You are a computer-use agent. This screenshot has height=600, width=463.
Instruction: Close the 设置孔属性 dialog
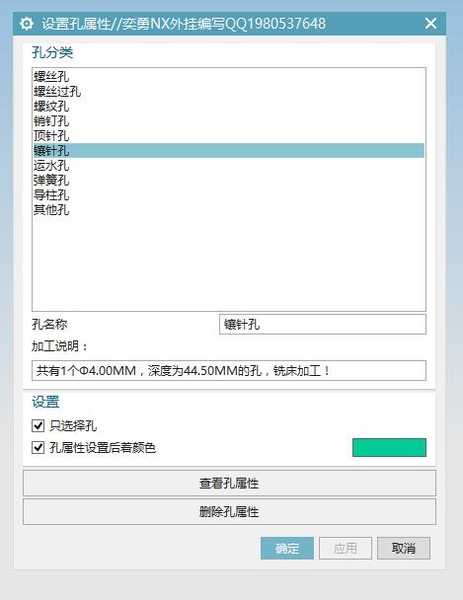pos(430,24)
